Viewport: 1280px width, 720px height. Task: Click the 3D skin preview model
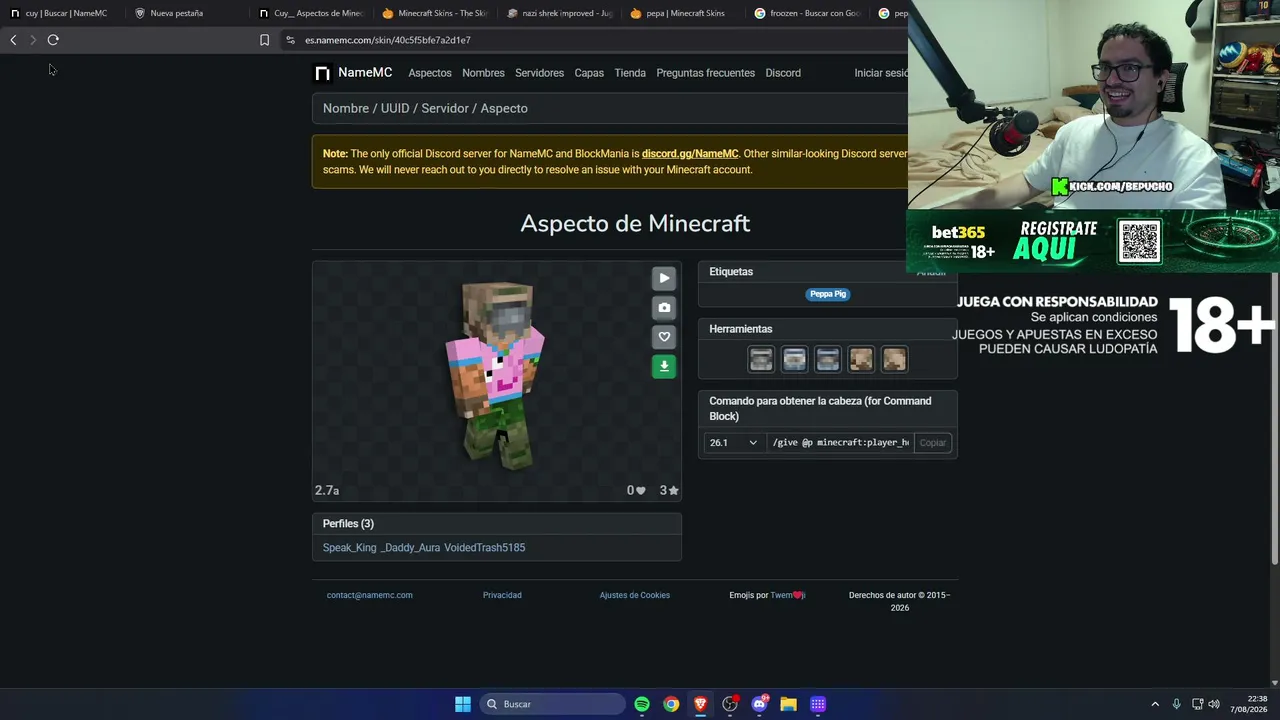496,377
